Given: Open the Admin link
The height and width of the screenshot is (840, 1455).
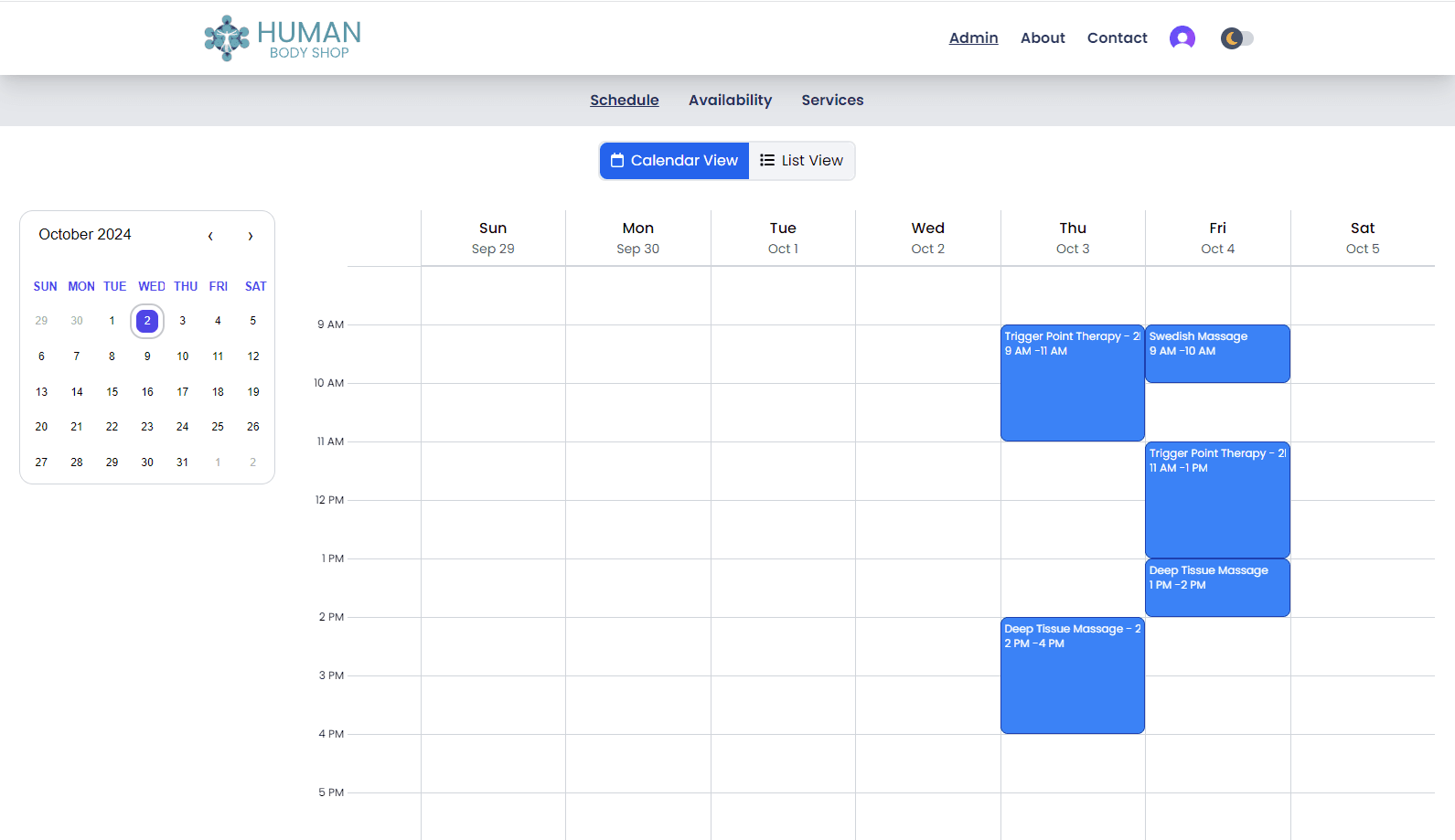Looking at the screenshot, I should [973, 38].
